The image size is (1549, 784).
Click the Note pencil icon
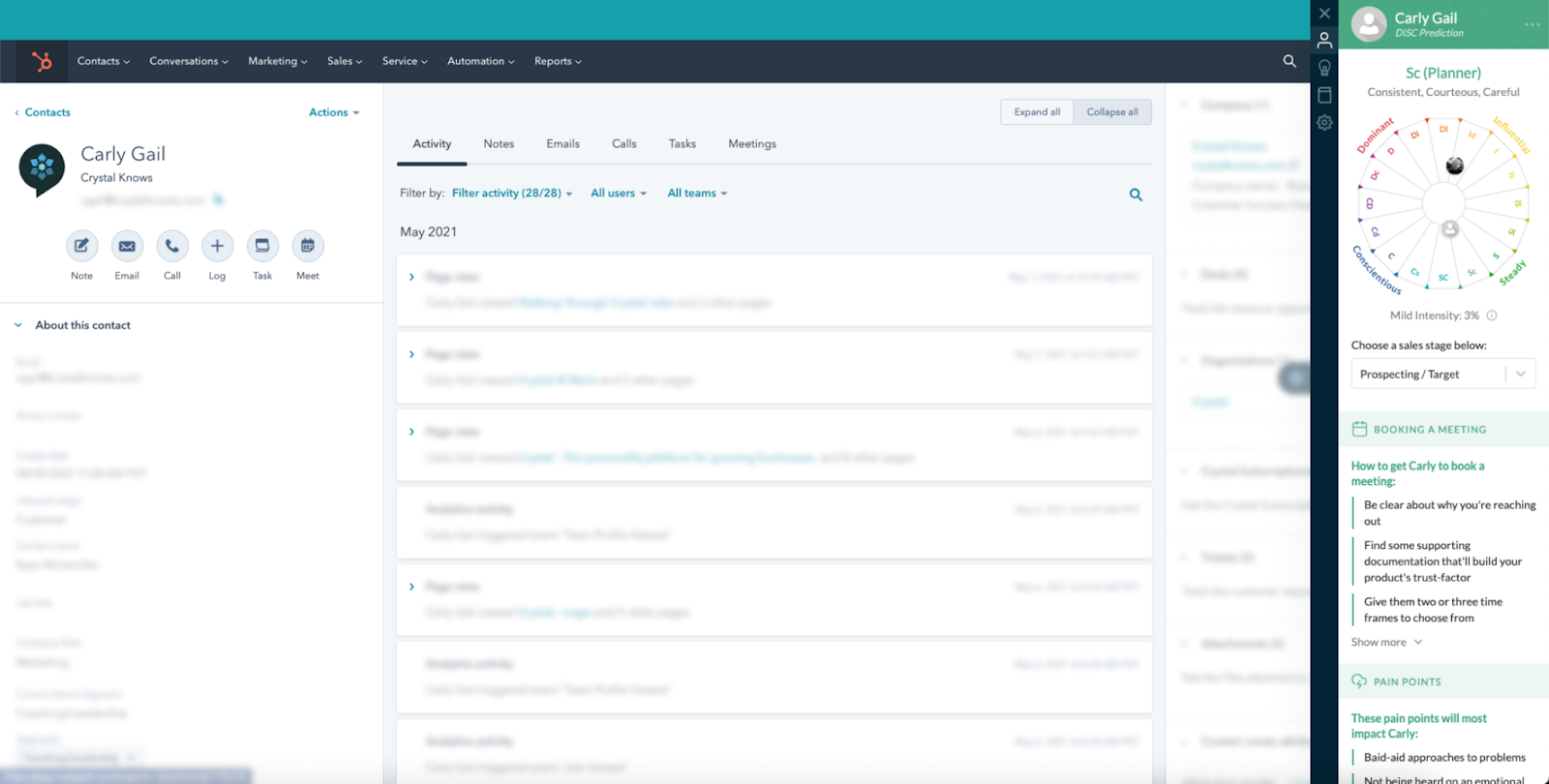pyautogui.click(x=81, y=246)
